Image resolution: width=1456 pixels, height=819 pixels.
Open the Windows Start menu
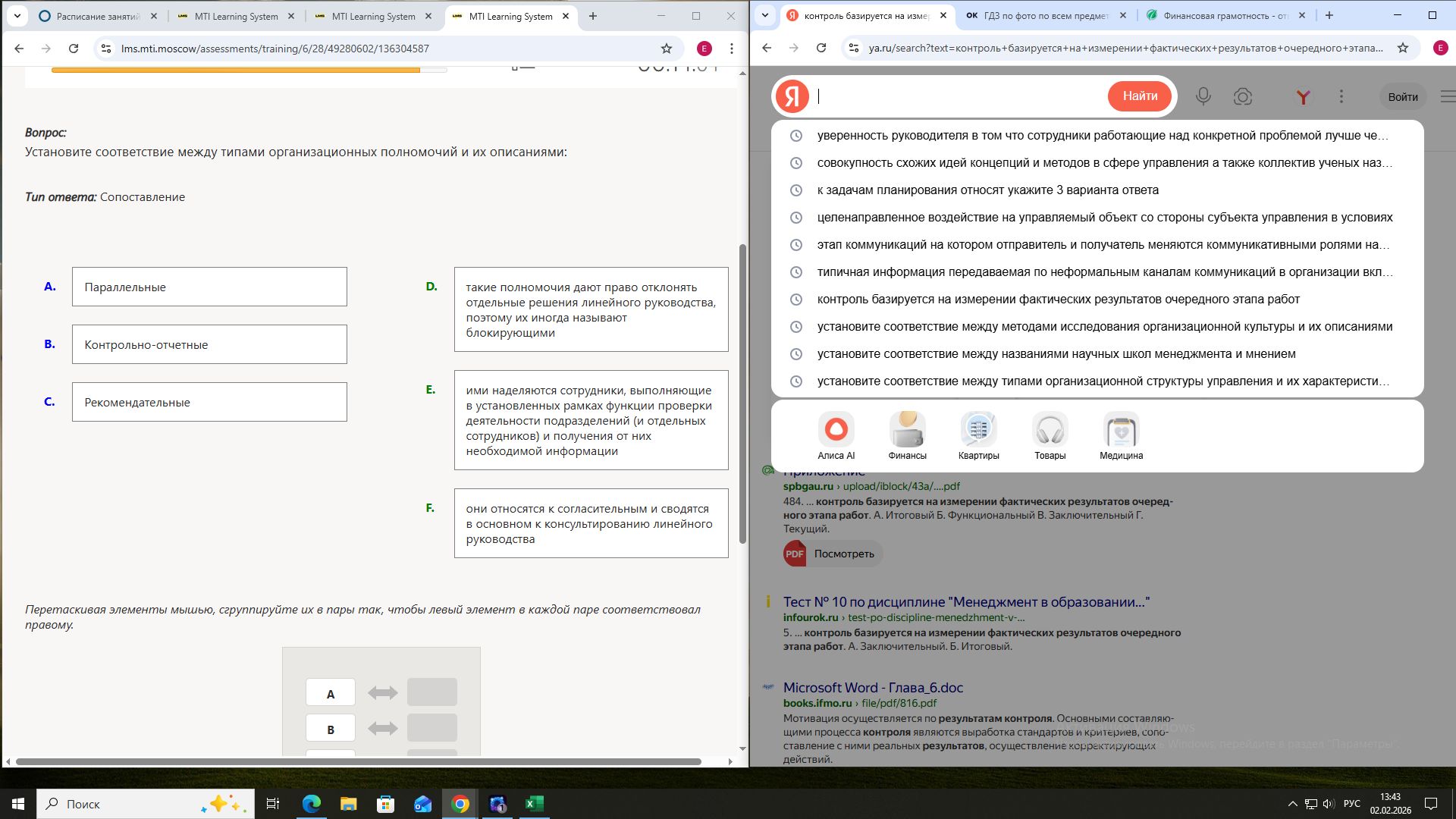[x=18, y=804]
